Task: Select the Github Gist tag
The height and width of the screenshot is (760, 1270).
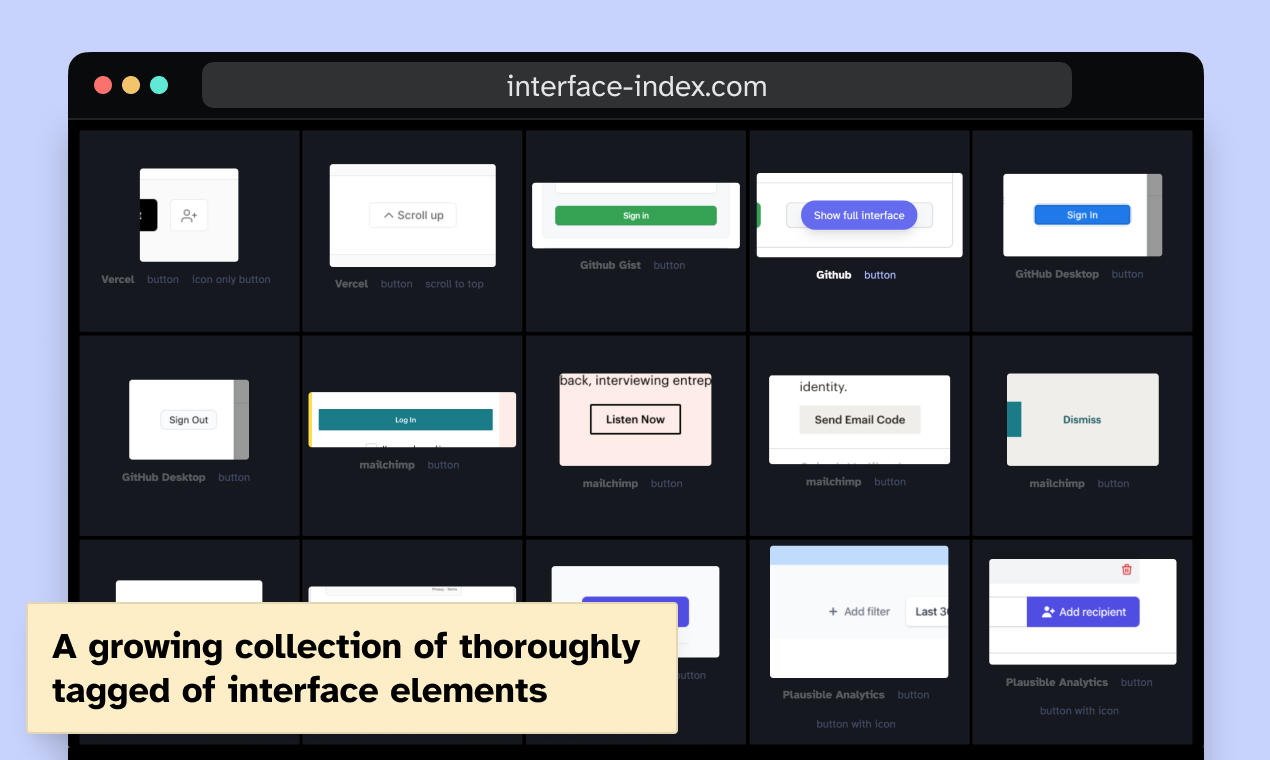Action: (610, 265)
